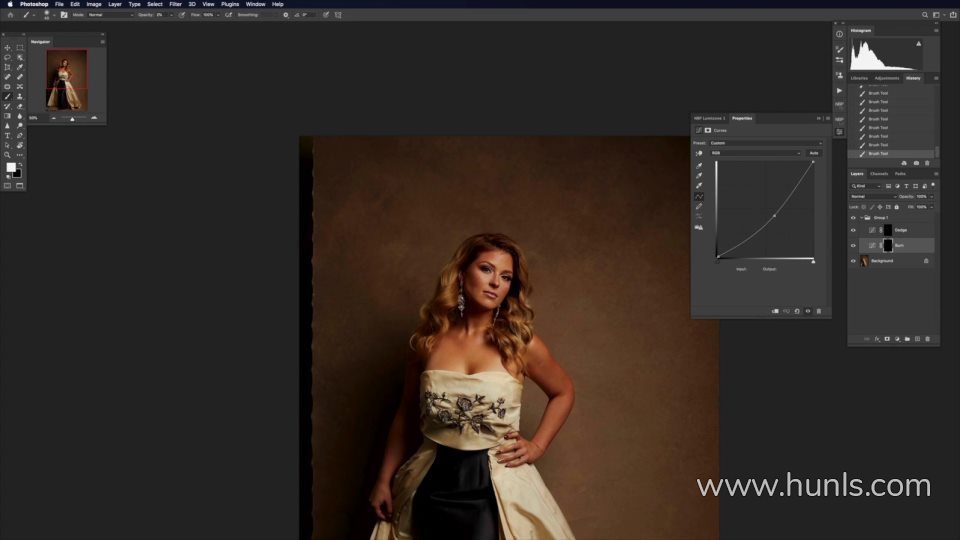This screenshot has height=540, width=960.
Task: Click the Home icon in options bar
Action: [10, 15]
